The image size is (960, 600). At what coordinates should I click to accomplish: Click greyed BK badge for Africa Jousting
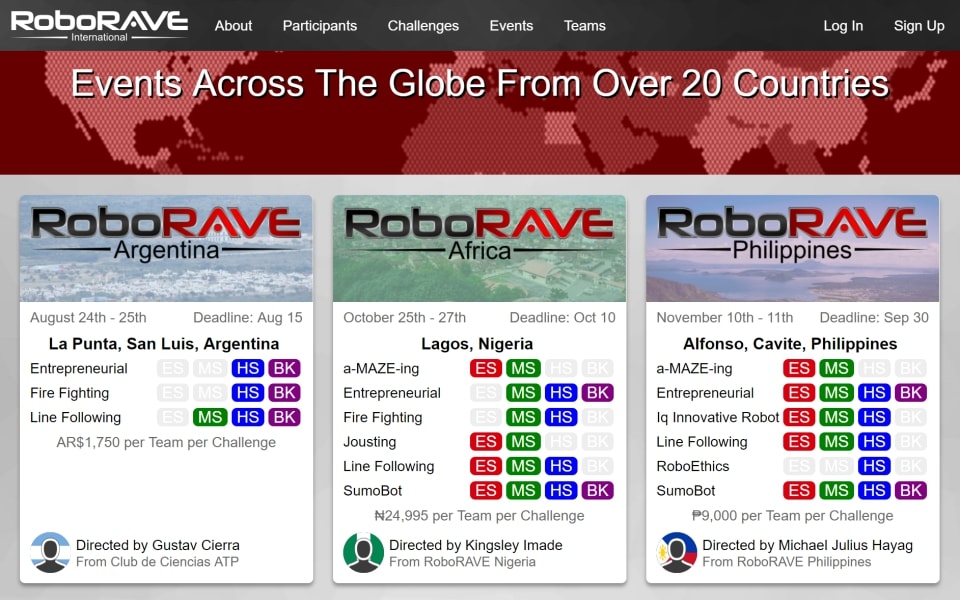point(598,441)
